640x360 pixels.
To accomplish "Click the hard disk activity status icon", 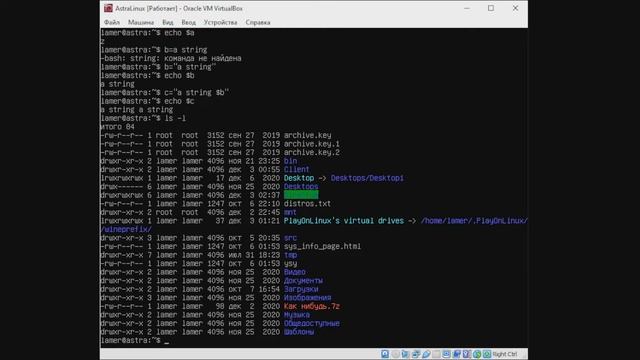I will click(385, 354).
